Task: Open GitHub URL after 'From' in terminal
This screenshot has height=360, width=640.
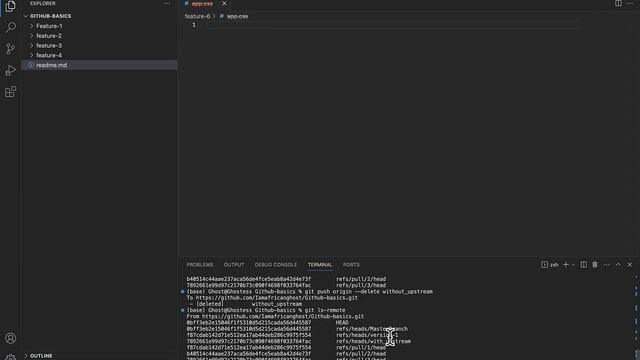Action: point(283,316)
